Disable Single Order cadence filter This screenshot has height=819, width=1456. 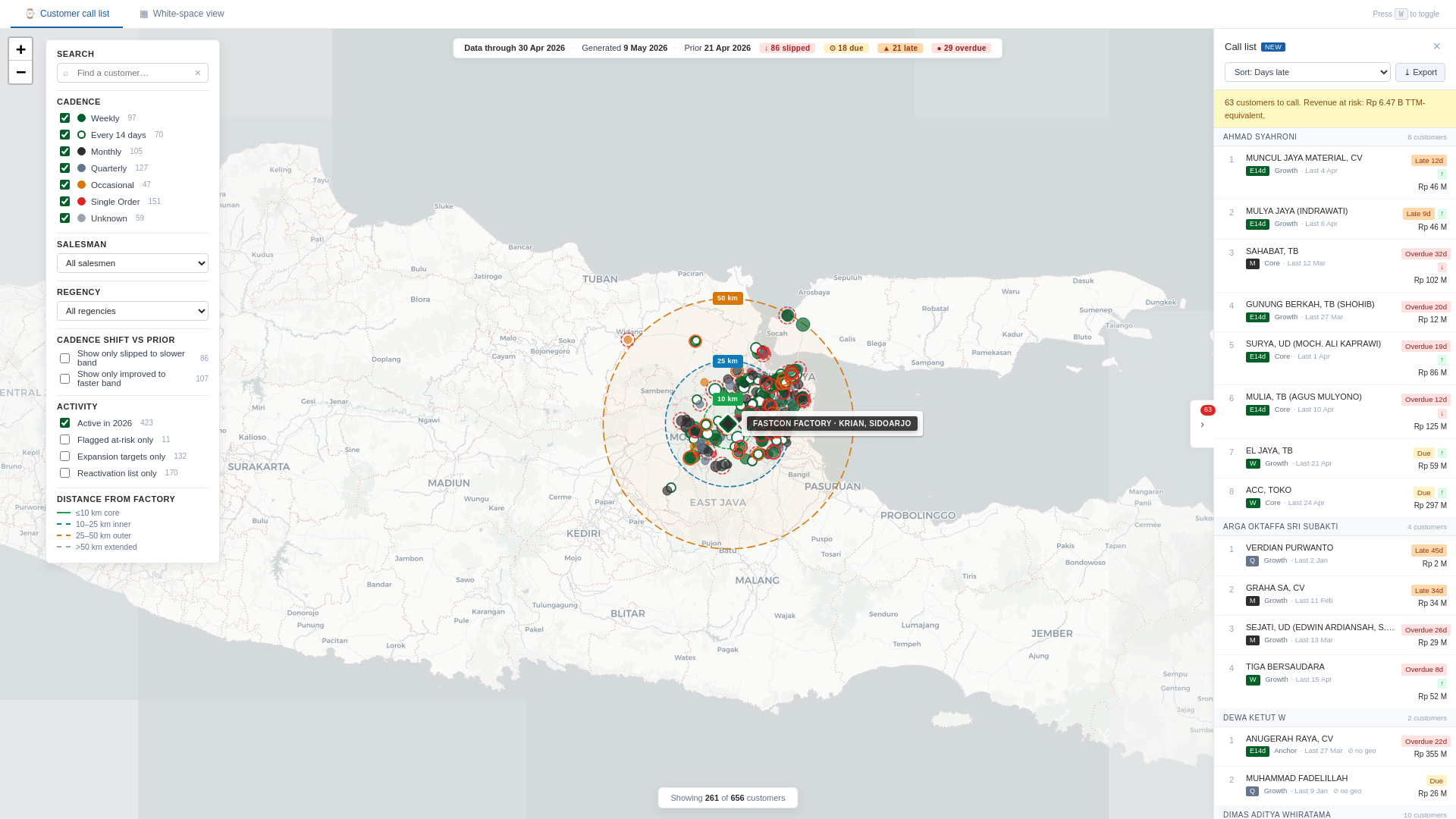click(x=64, y=202)
